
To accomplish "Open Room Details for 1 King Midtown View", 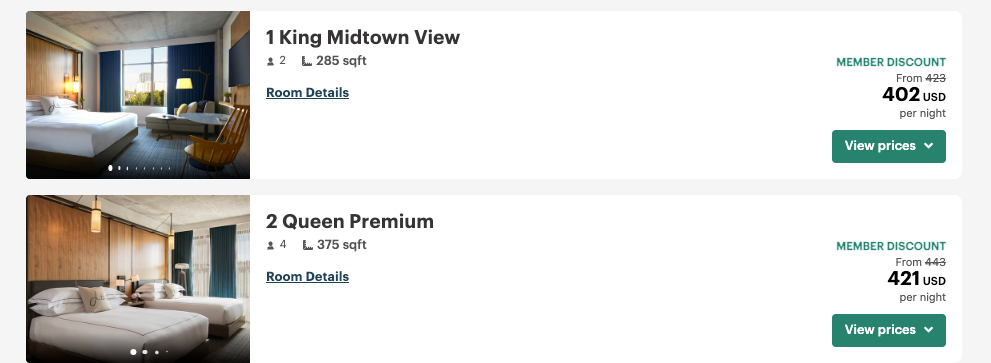I will point(307,93).
